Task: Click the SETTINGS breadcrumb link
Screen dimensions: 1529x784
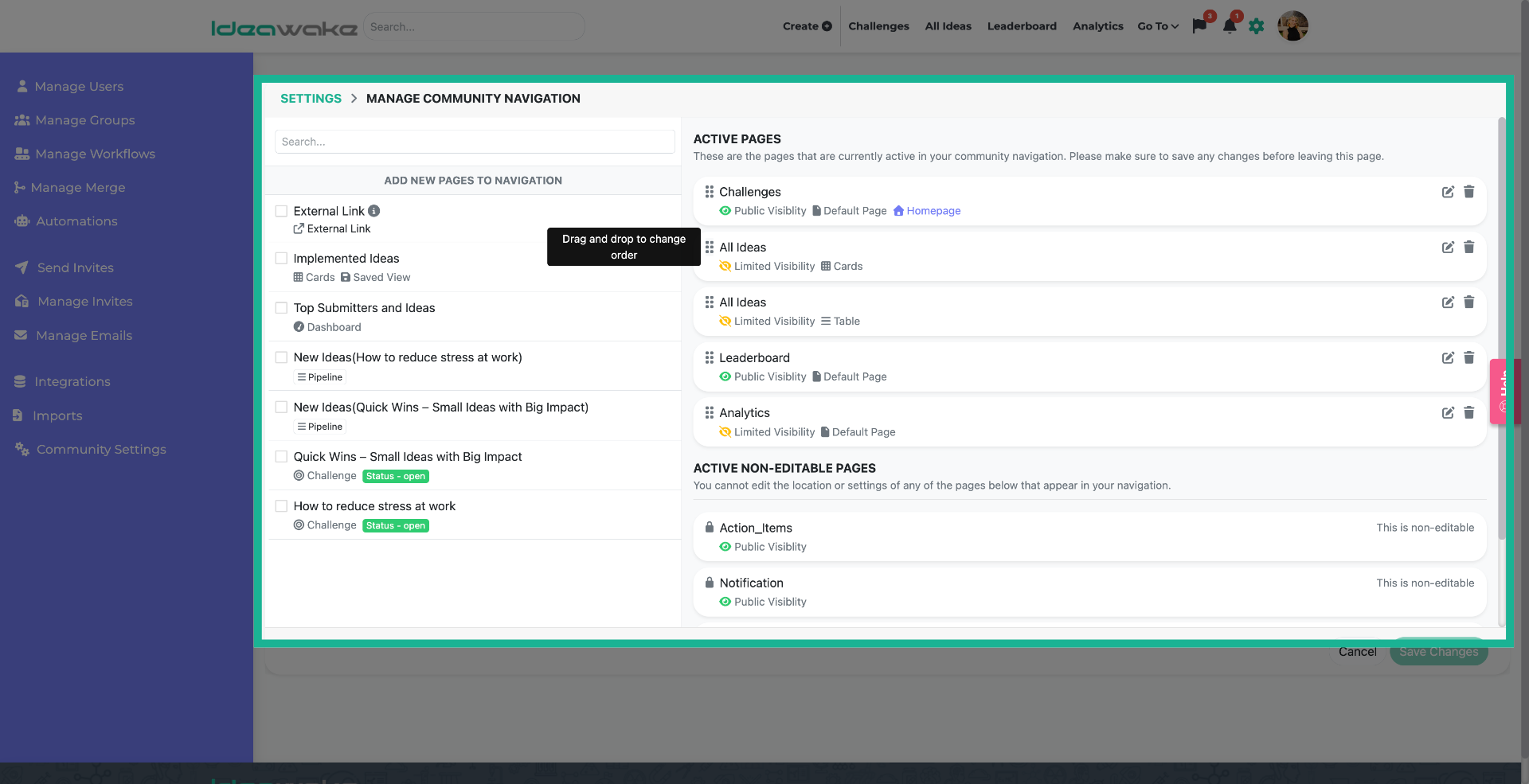Action: (x=311, y=99)
